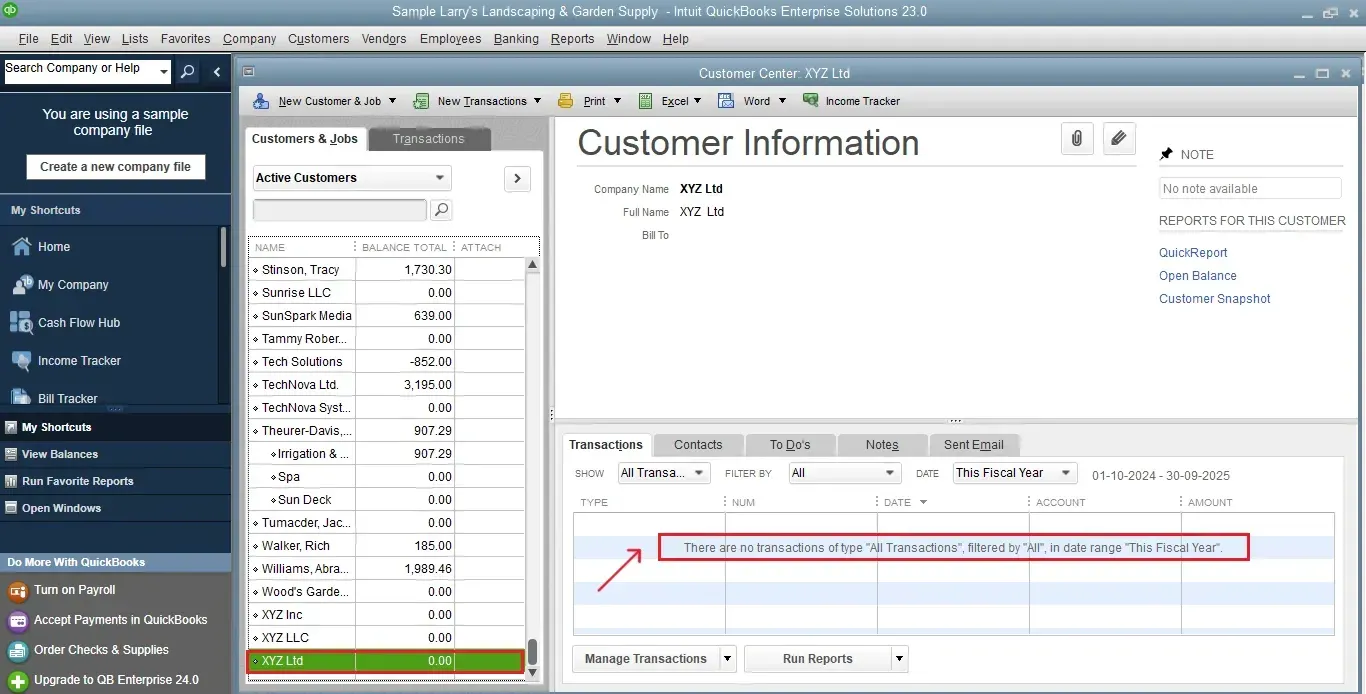
Task: Open Run Reports dropdown arrow
Action: [x=900, y=659]
